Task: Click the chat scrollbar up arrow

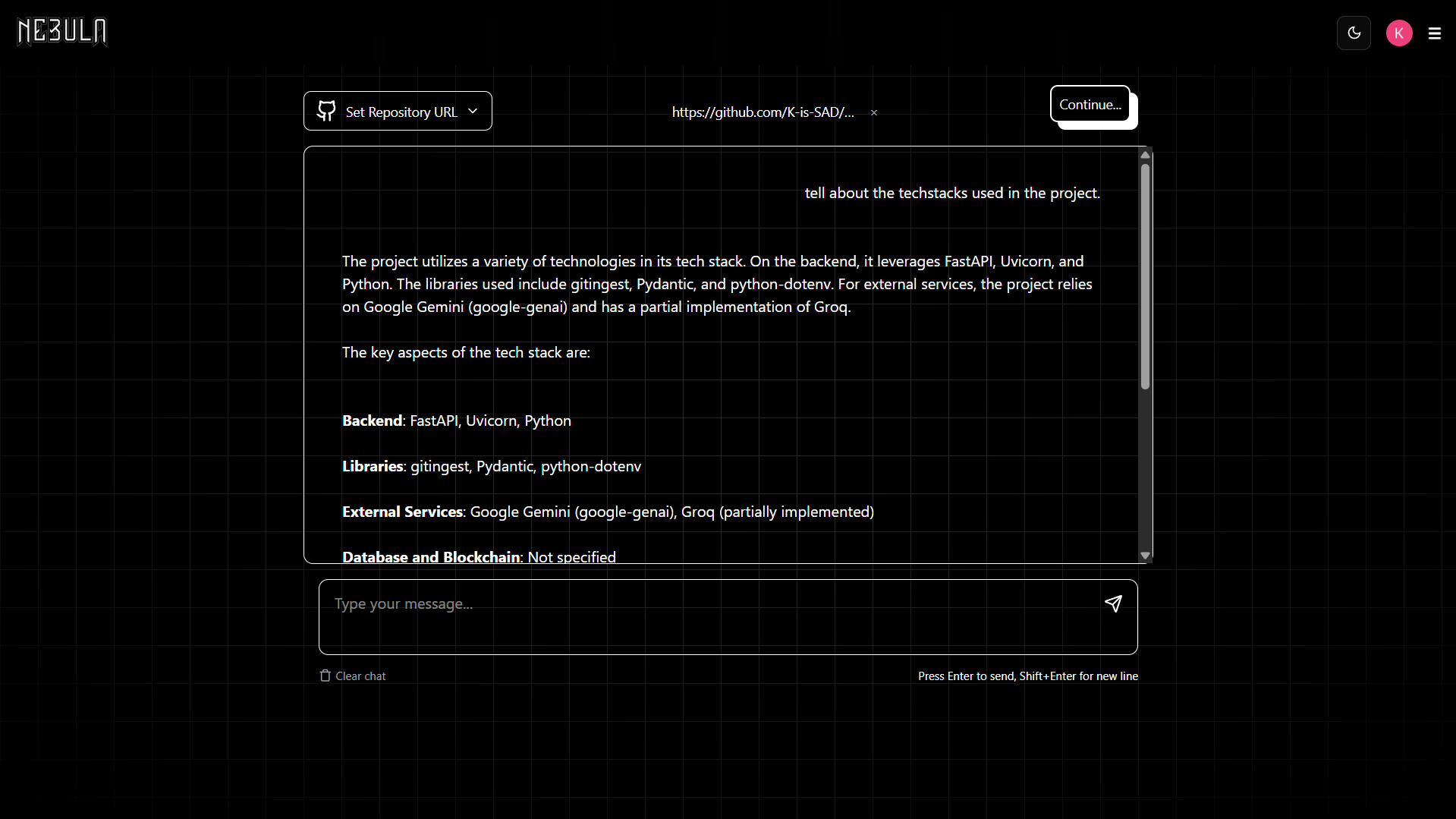Action: click(x=1146, y=155)
